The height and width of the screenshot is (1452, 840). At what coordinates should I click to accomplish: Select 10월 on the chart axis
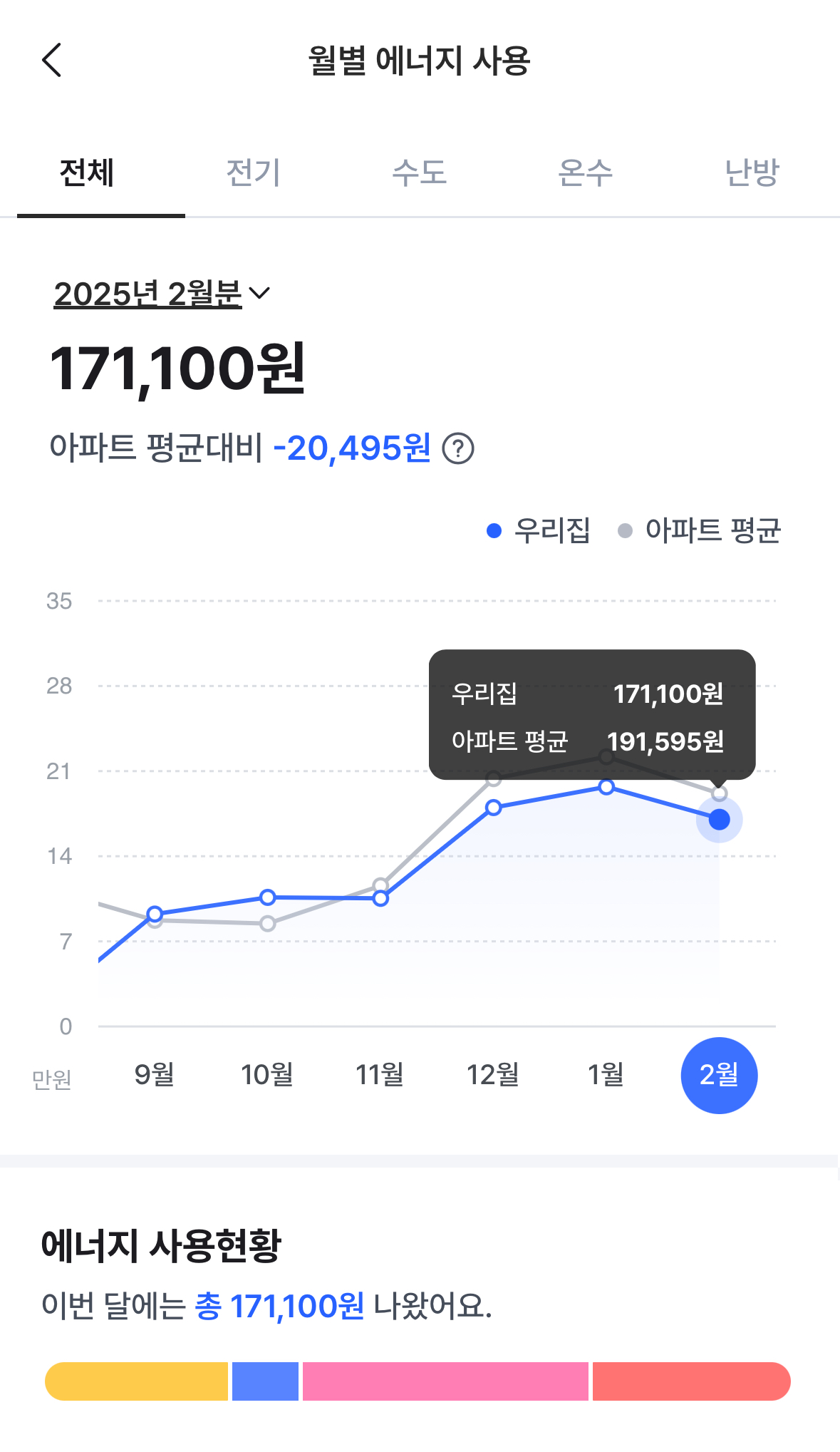[267, 1074]
